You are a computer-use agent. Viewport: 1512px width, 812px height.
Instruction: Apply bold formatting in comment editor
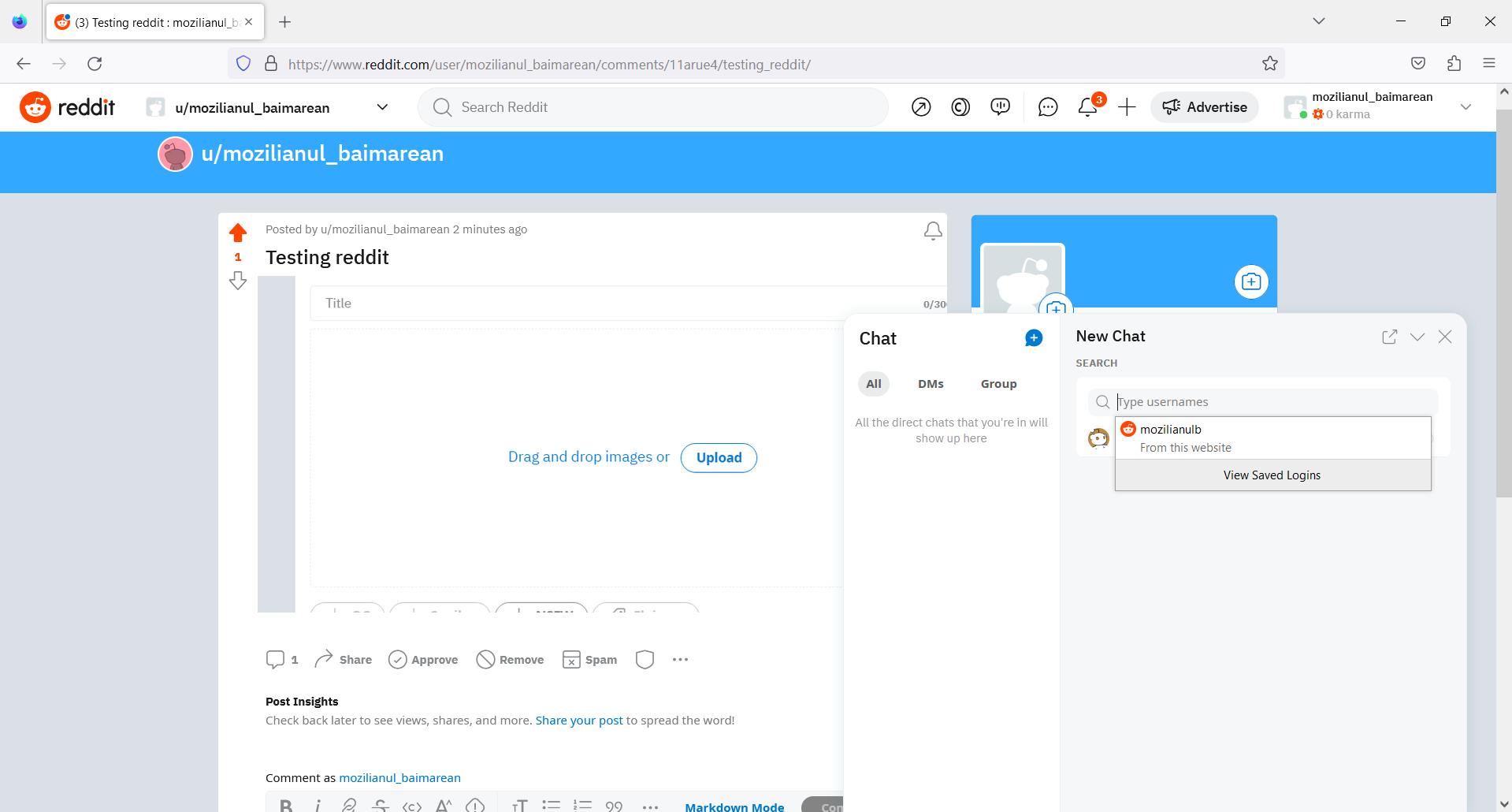coord(287,805)
